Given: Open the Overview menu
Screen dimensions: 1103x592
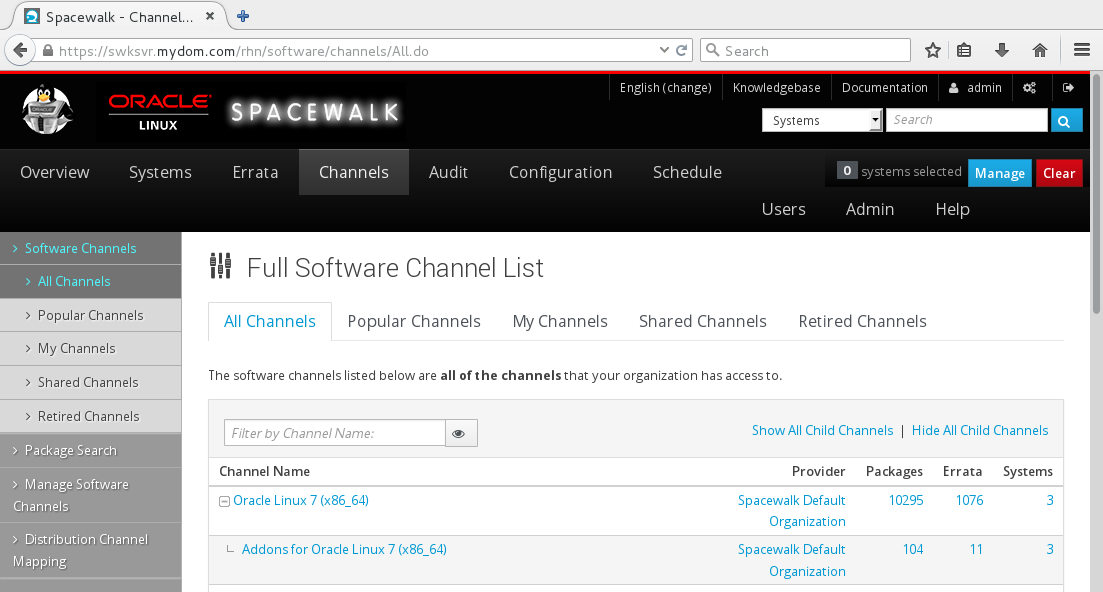Looking at the screenshot, I should tap(55, 172).
